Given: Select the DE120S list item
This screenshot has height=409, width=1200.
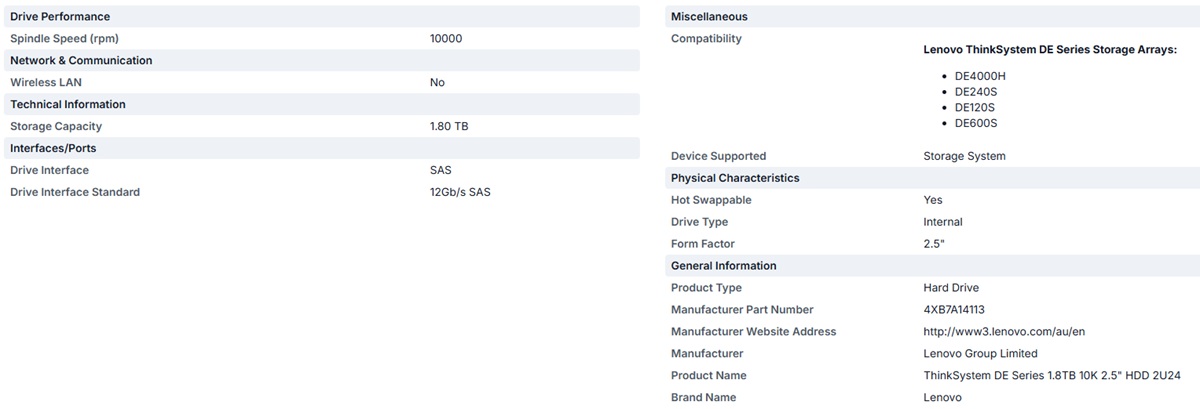Looking at the screenshot, I should pyautogui.click(x=975, y=108).
